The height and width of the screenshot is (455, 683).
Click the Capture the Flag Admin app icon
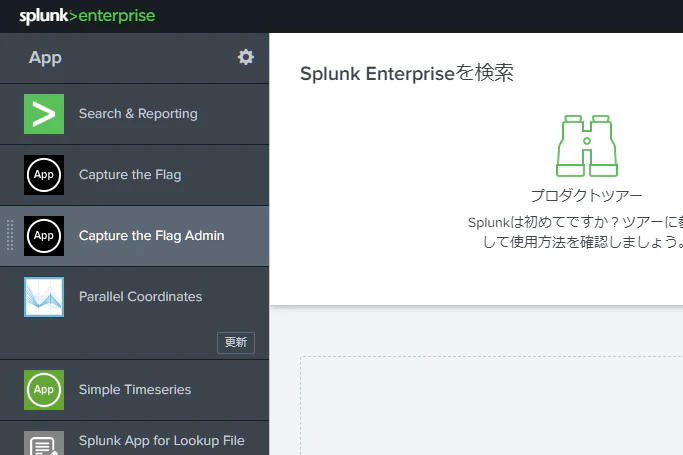pos(44,236)
